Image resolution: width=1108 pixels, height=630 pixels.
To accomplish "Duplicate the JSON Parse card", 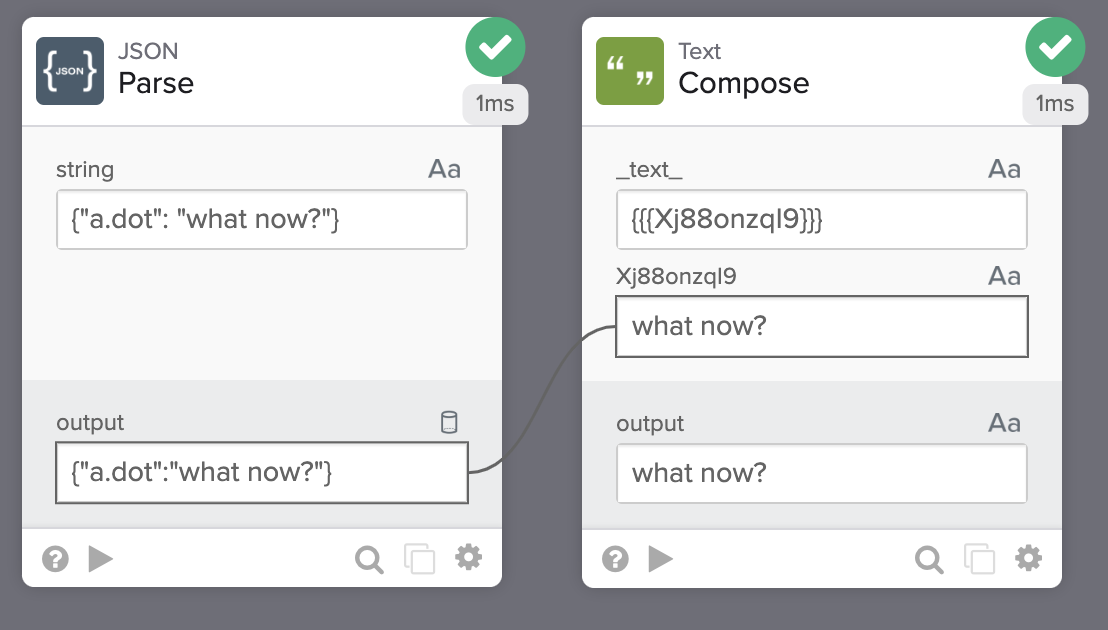I will 419,559.
